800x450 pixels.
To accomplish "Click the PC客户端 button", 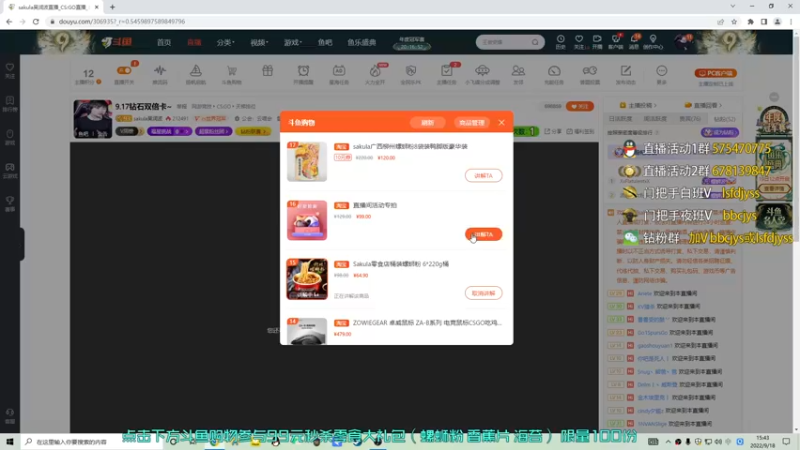I will point(715,73).
